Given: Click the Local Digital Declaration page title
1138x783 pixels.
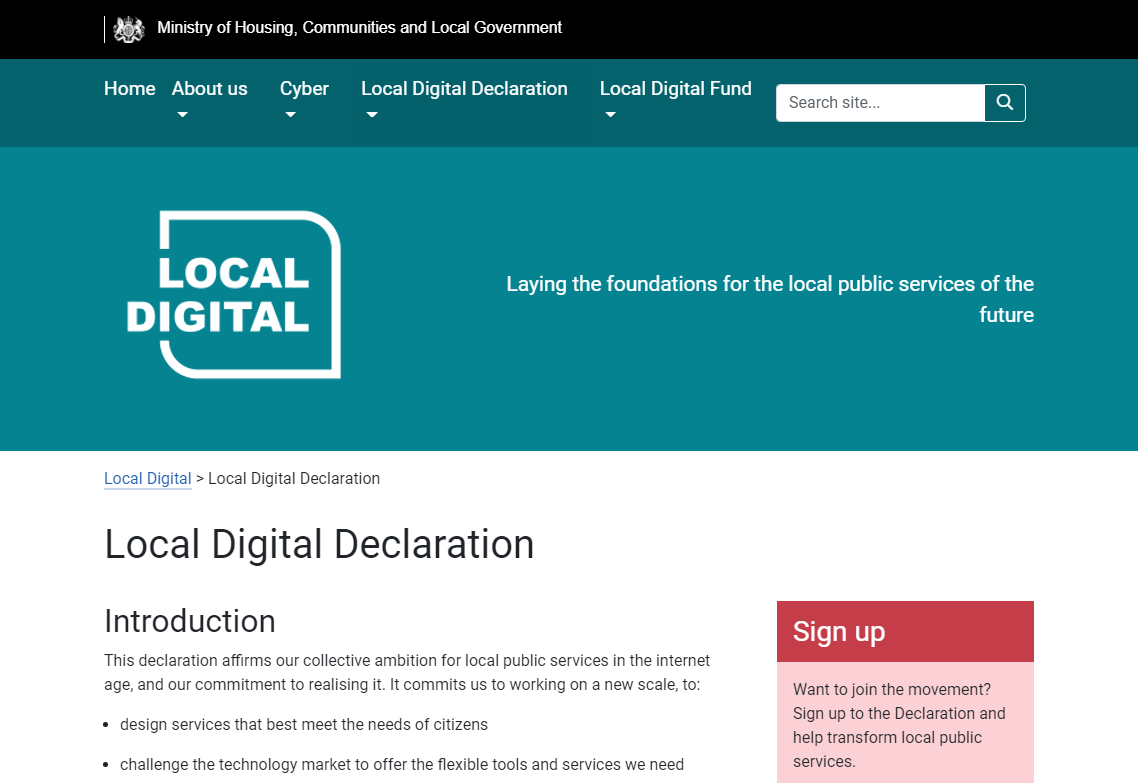Looking at the screenshot, I should point(319,544).
